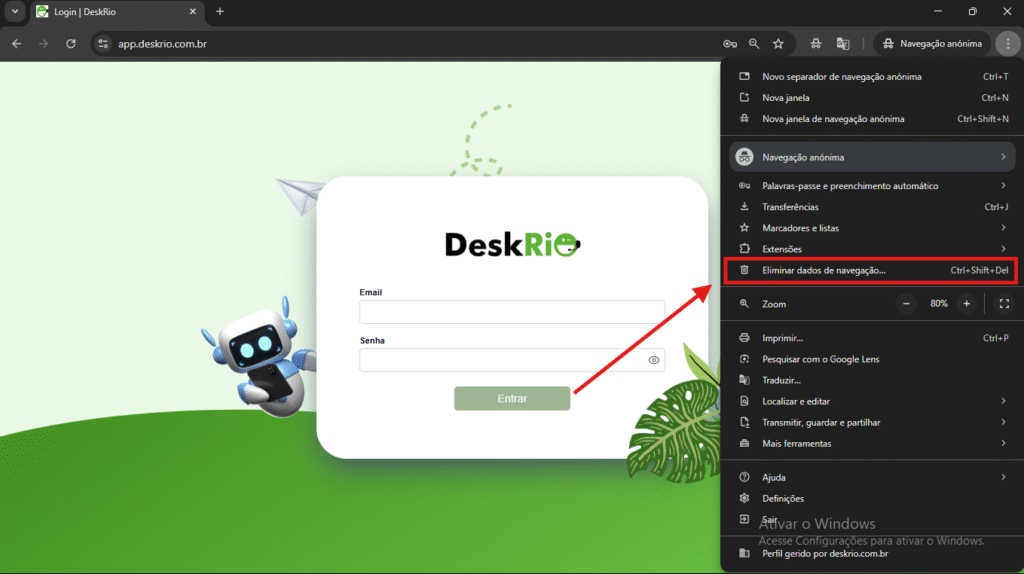
Task: Choose Nova janela from the menu
Action: click(x=872, y=97)
